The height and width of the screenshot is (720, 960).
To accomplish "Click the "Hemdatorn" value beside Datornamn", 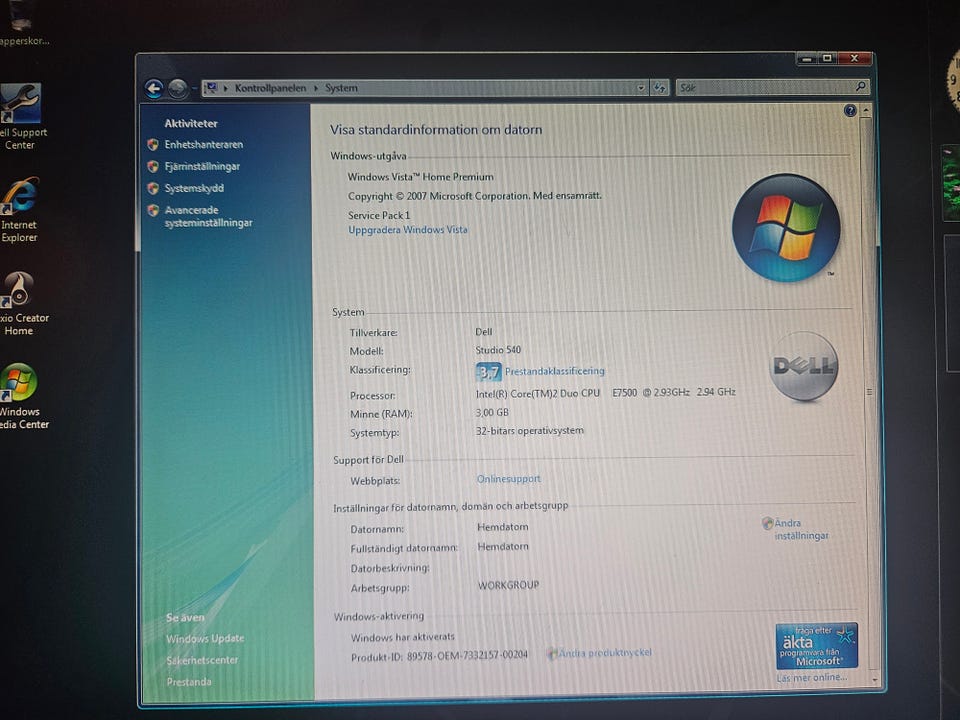I will pyautogui.click(x=503, y=527).
